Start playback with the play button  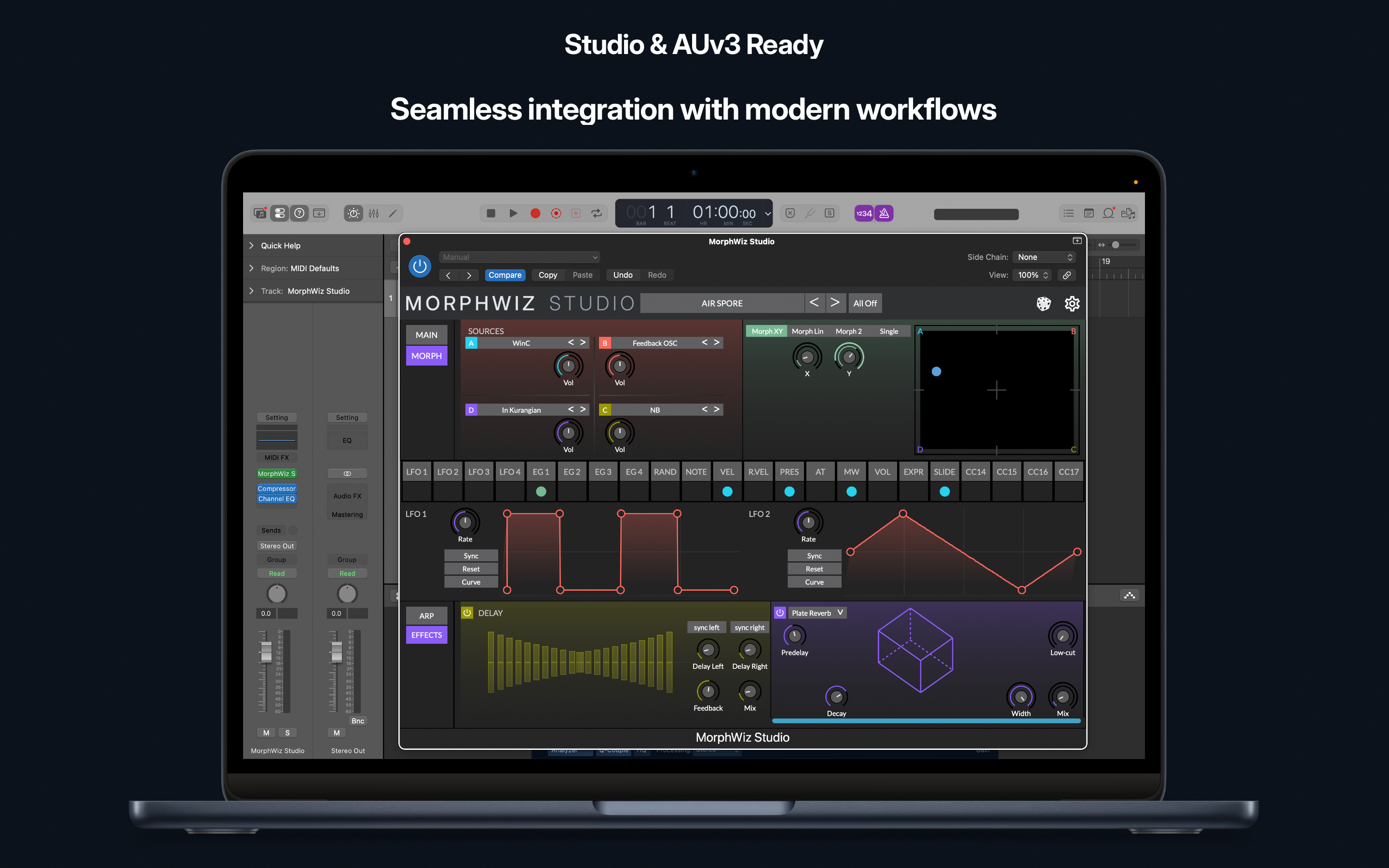click(513, 213)
